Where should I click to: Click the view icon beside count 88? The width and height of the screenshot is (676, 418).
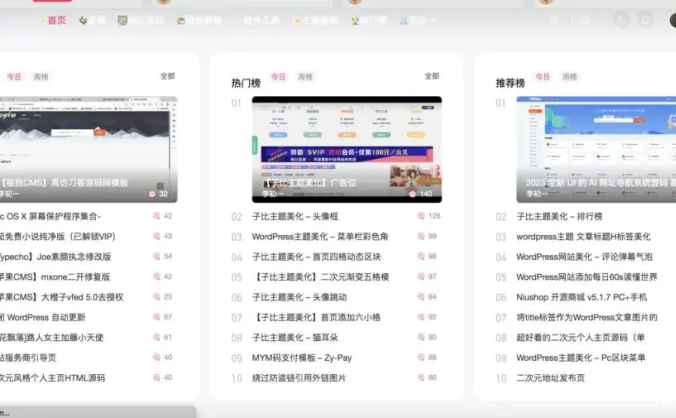click(421, 357)
